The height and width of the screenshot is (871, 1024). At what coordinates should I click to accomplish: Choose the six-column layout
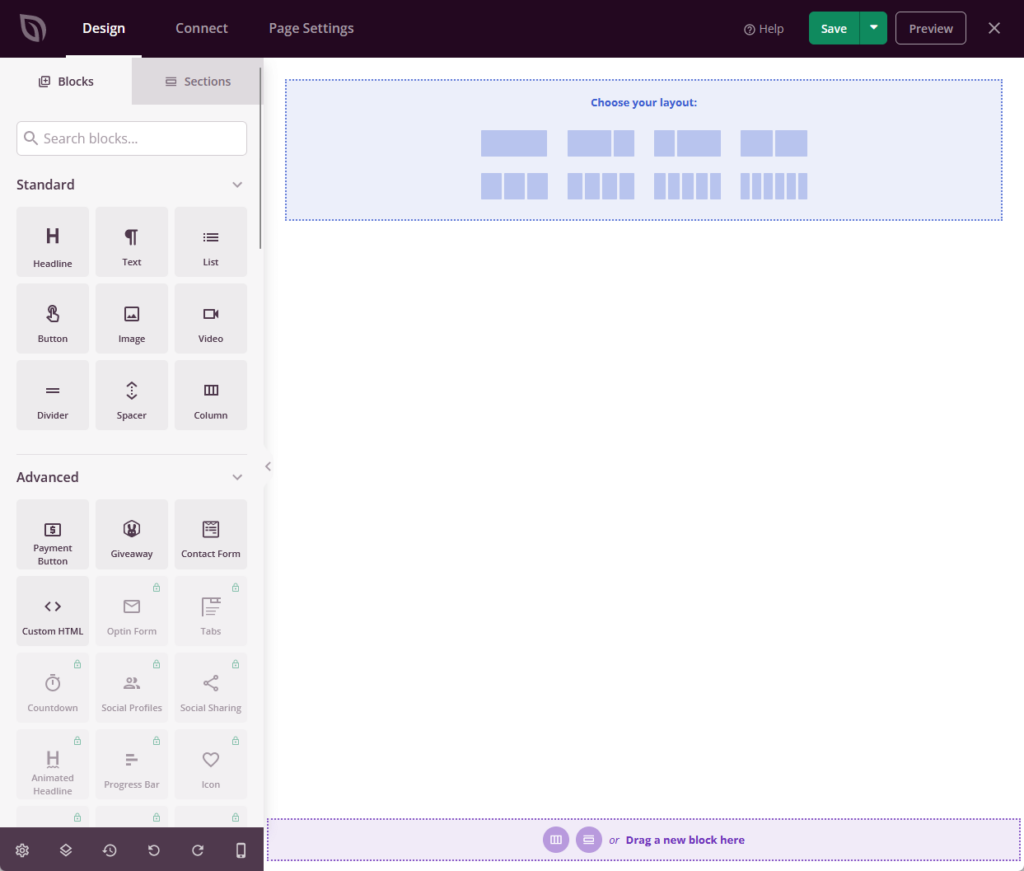click(x=774, y=186)
